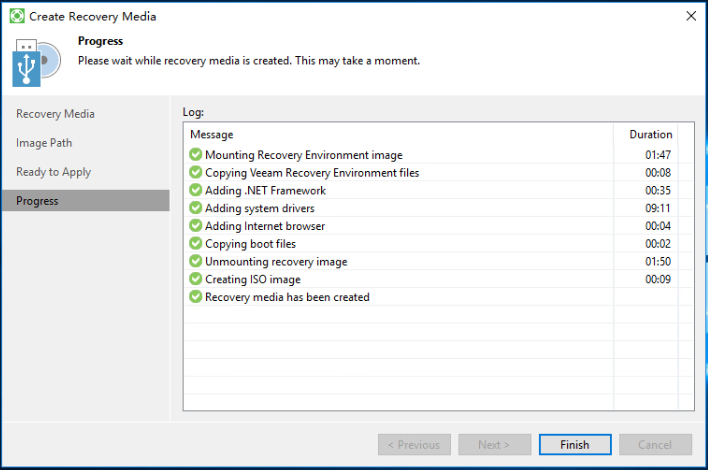This screenshot has height=470, width=708.
Task: Select the Recovery Media wizard step
Action: (x=55, y=114)
